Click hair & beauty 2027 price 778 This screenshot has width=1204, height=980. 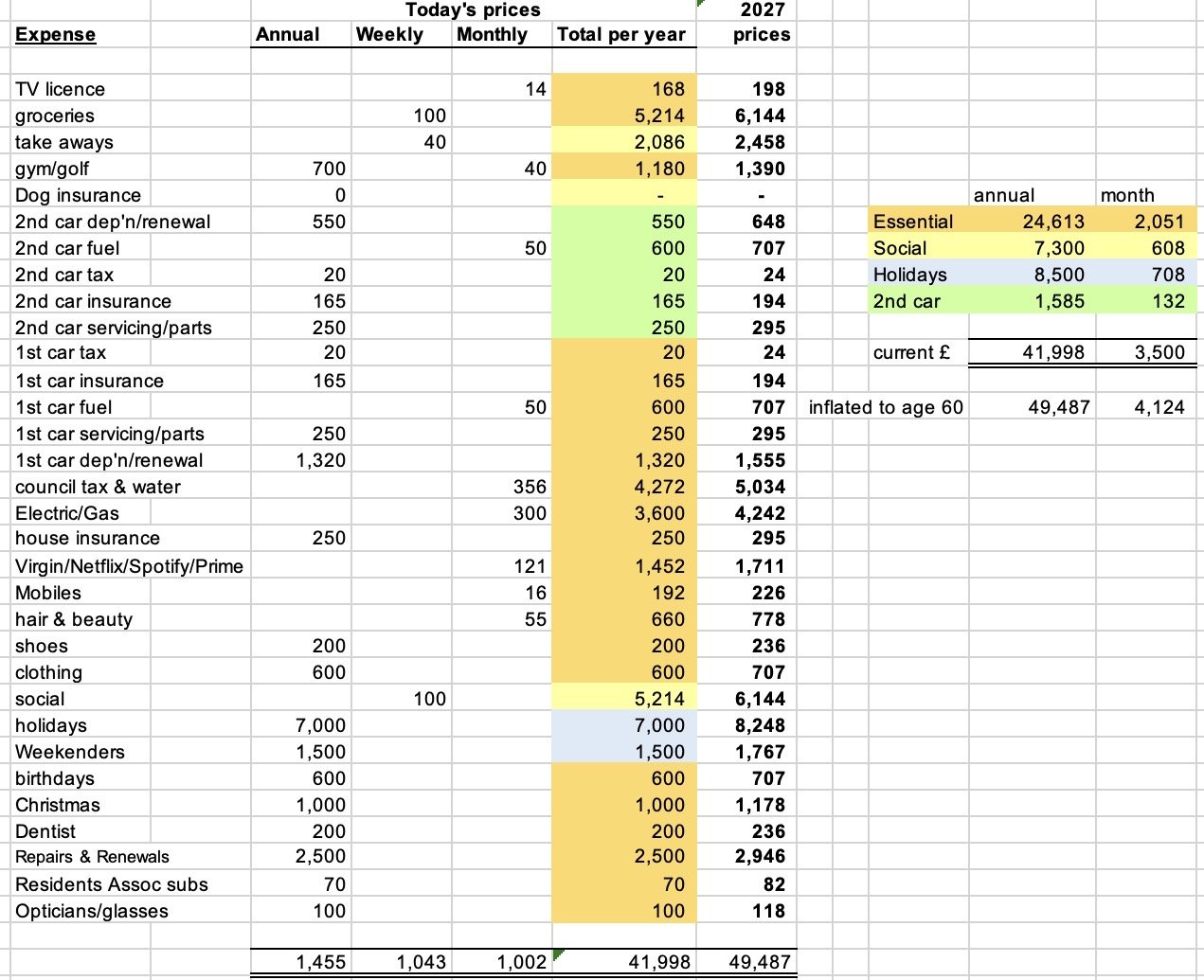coord(768,619)
